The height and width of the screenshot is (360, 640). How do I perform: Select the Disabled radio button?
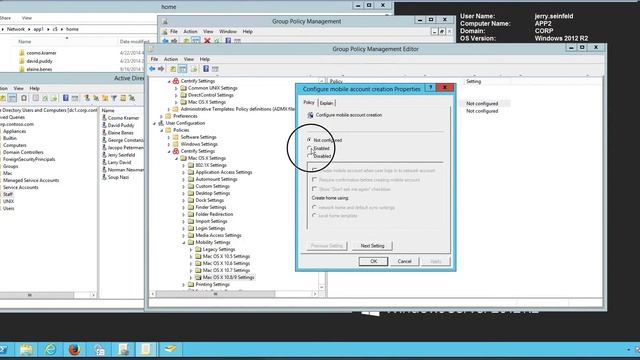click(x=309, y=156)
